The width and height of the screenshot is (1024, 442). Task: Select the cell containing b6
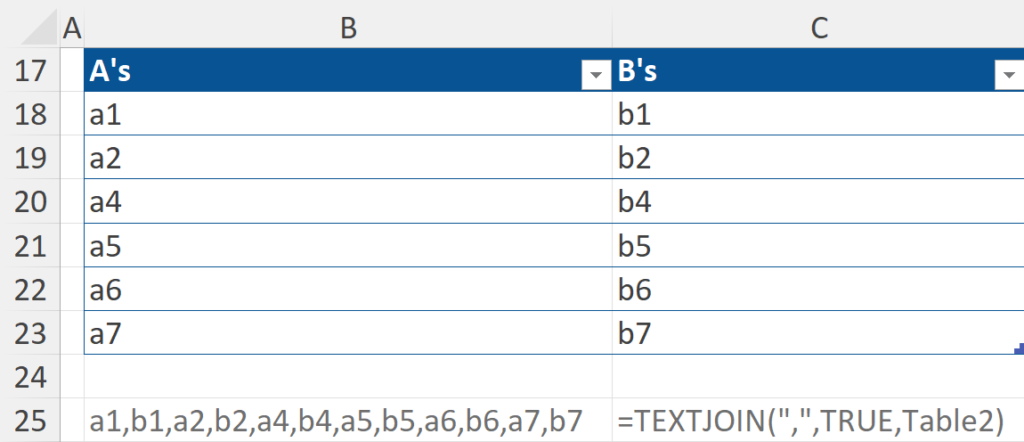coord(818,290)
